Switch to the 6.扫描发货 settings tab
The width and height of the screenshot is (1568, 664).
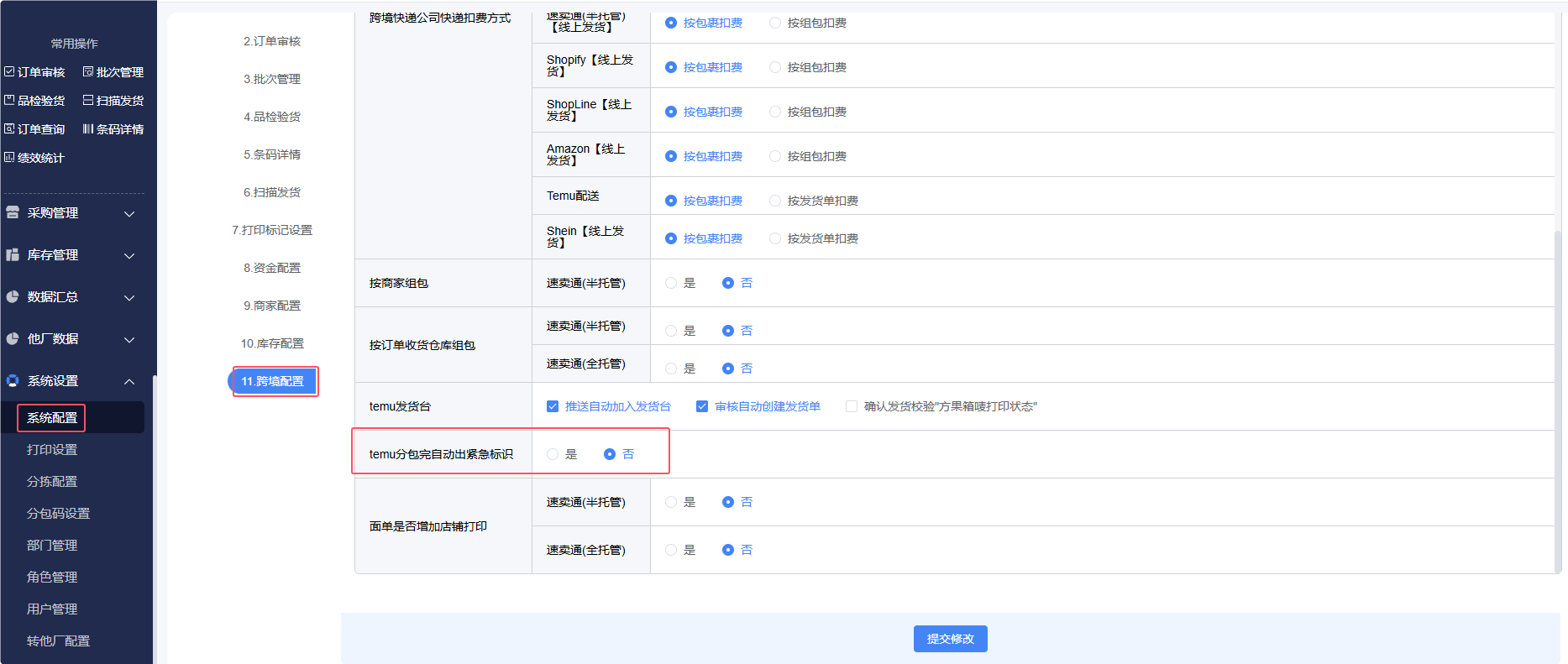tap(272, 192)
